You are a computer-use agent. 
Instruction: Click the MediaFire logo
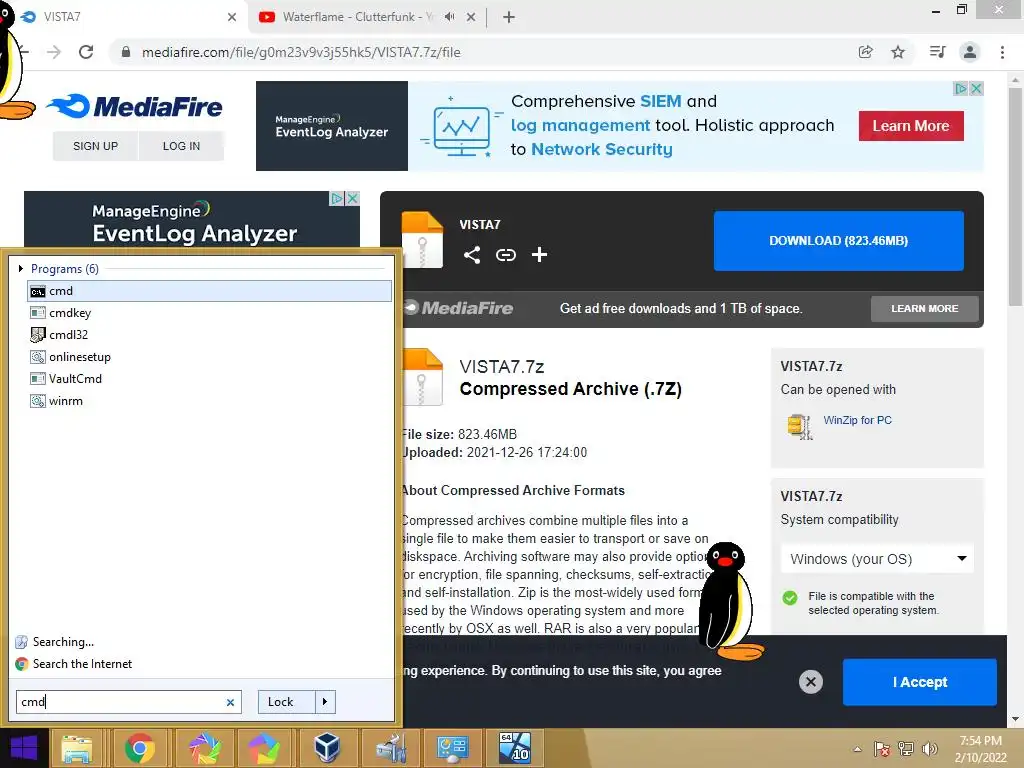click(x=135, y=106)
